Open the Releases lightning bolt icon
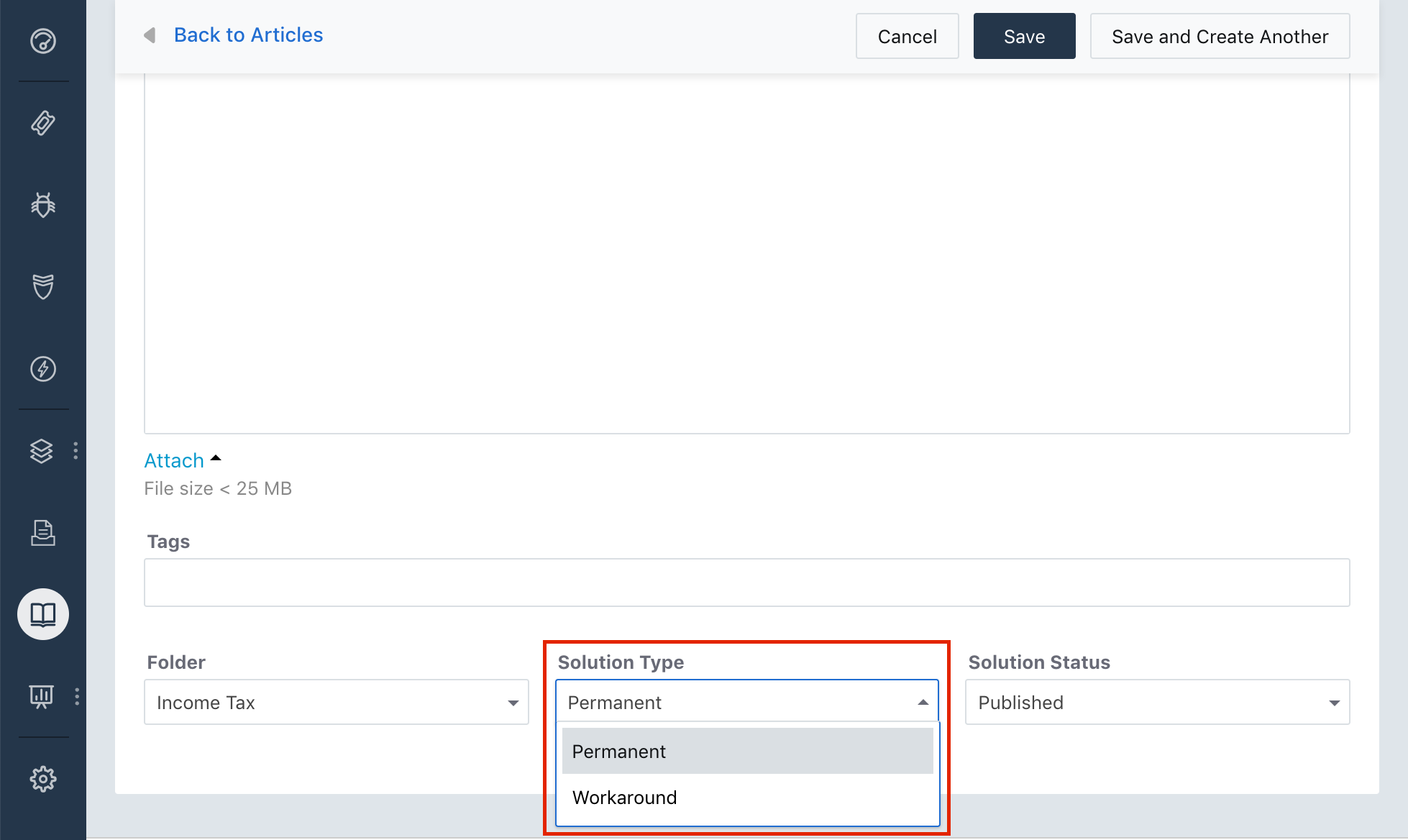Image resolution: width=1408 pixels, height=840 pixels. tap(43, 369)
